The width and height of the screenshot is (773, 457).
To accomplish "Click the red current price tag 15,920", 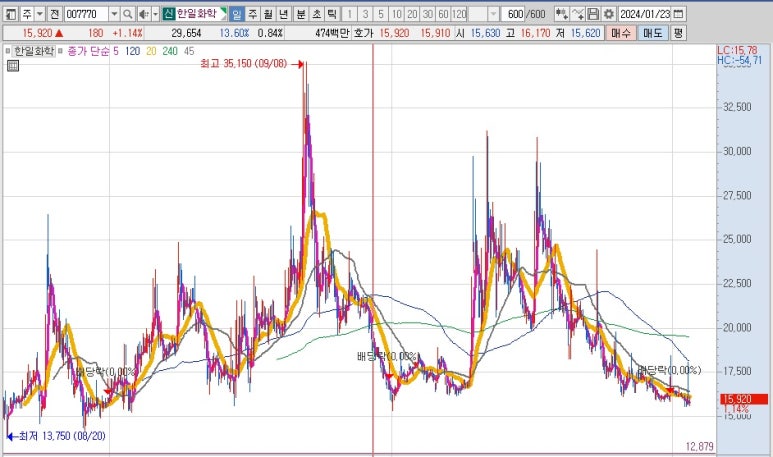I will pos(744,399).
